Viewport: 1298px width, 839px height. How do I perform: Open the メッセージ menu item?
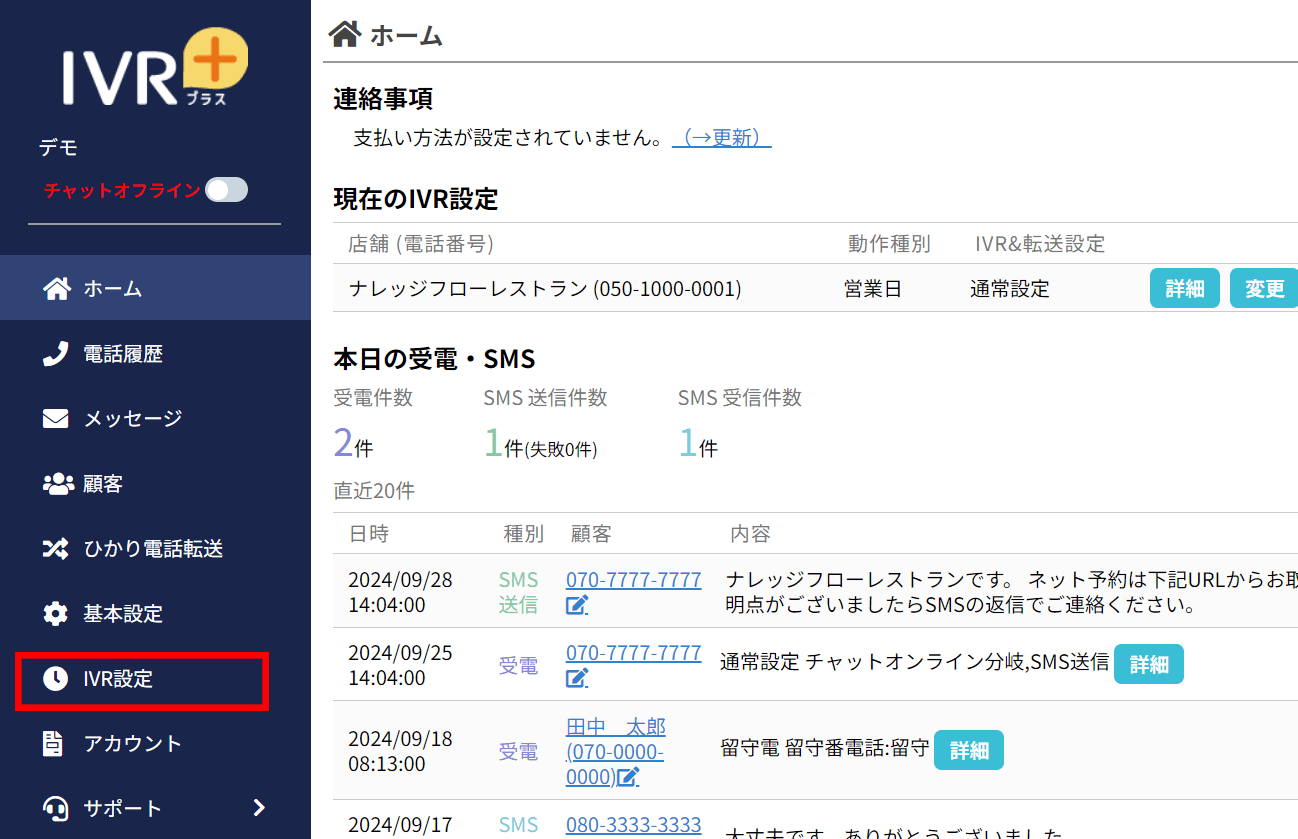click(155, 418)
